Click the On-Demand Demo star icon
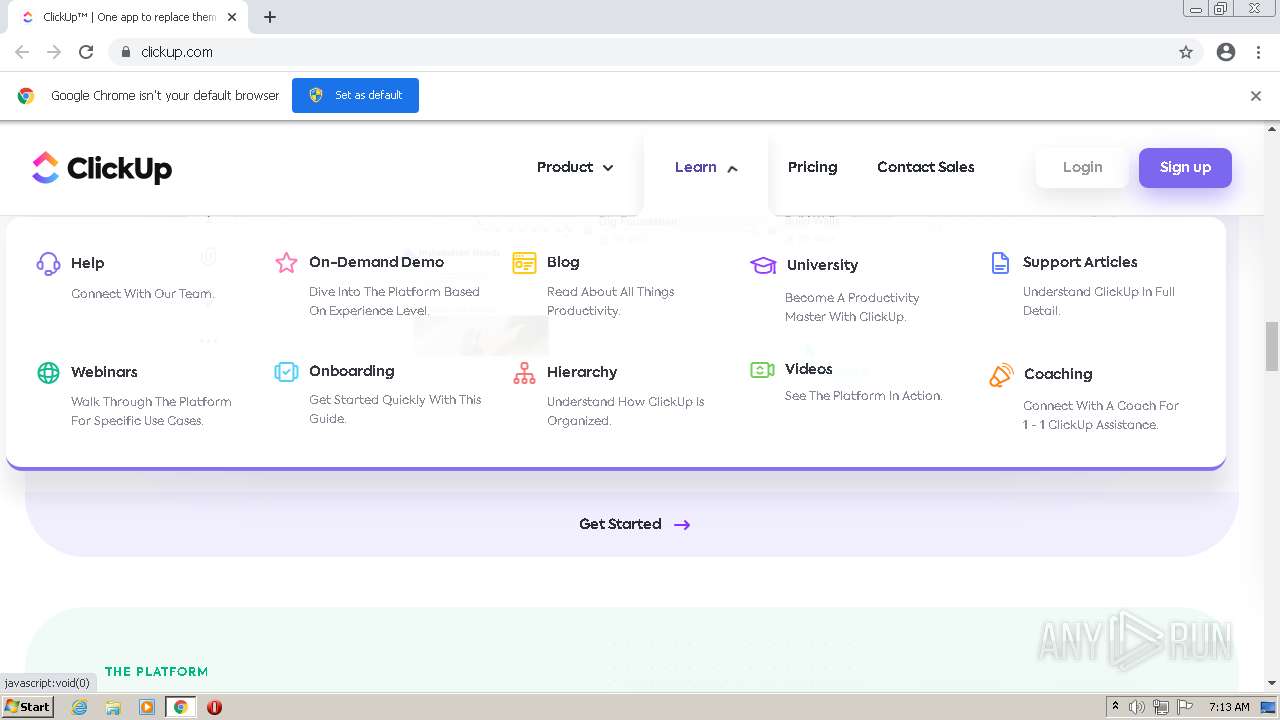Image resolution: width=1280 pixels, height=720 pixels. tap(286, 262)
